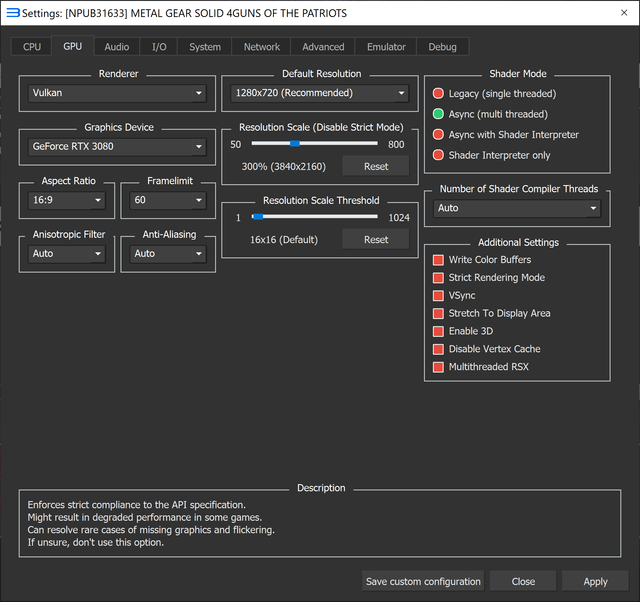This screenshot has width=640, height=602.
Task: Click the 300% (3840x2160) scale label
Action: (284, 167)
